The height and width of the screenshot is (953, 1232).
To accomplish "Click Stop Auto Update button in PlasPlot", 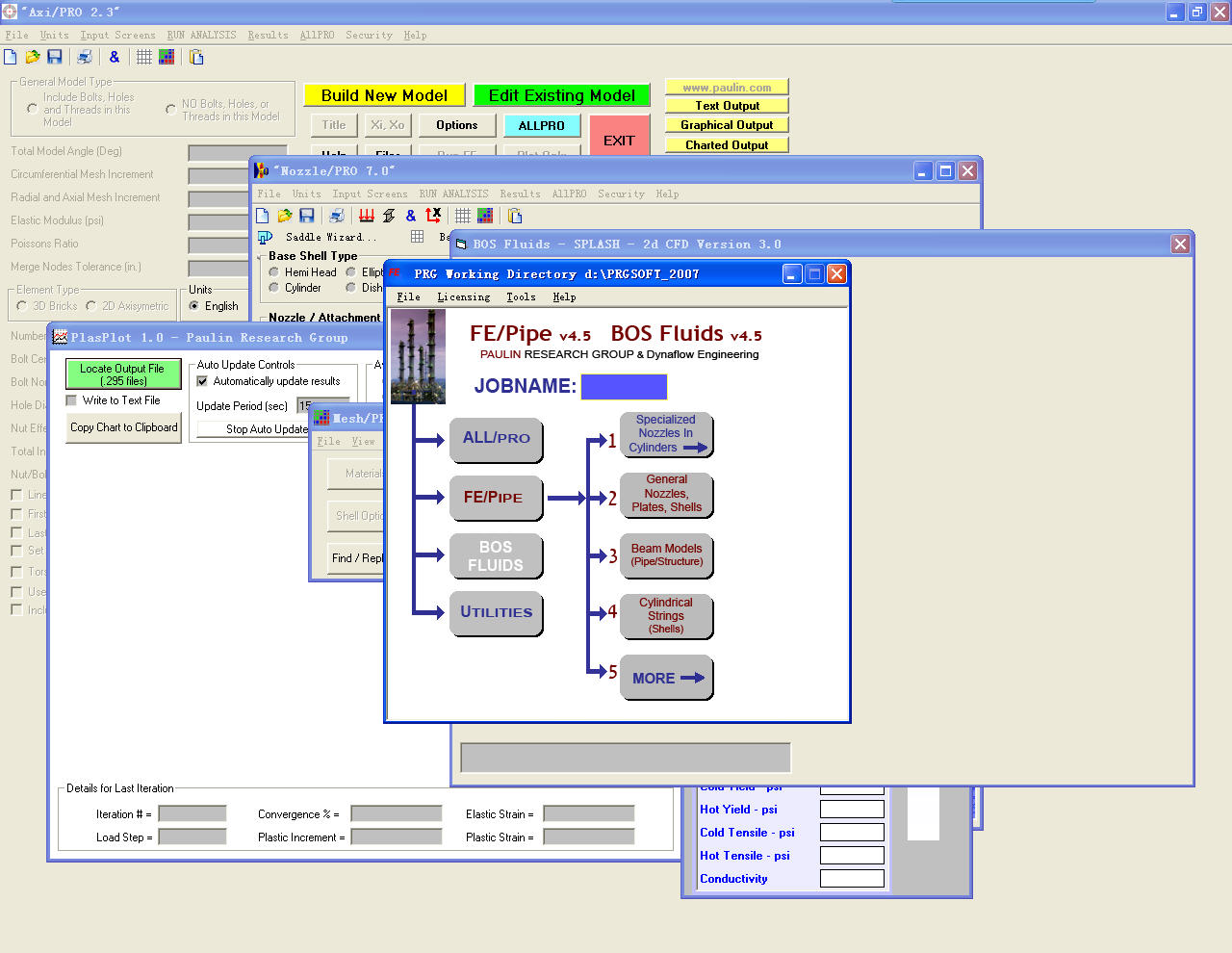I will point(267,429).
